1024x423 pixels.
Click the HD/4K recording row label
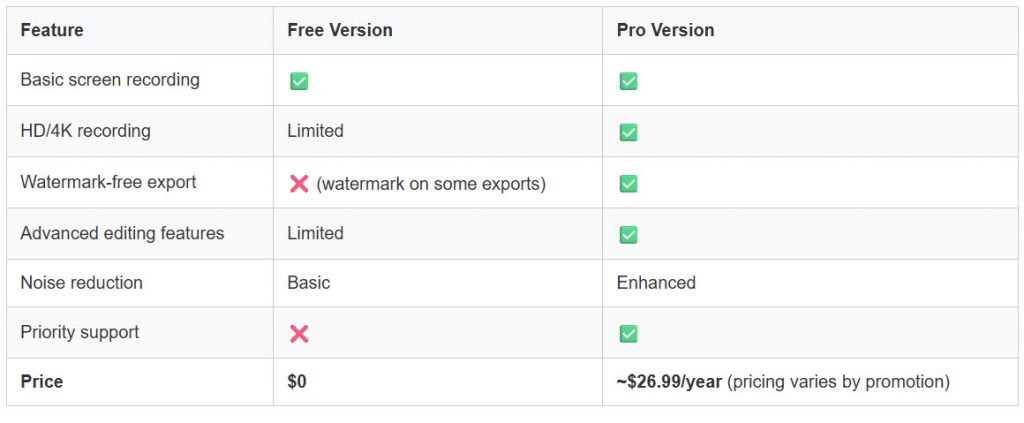click(86, 131)
